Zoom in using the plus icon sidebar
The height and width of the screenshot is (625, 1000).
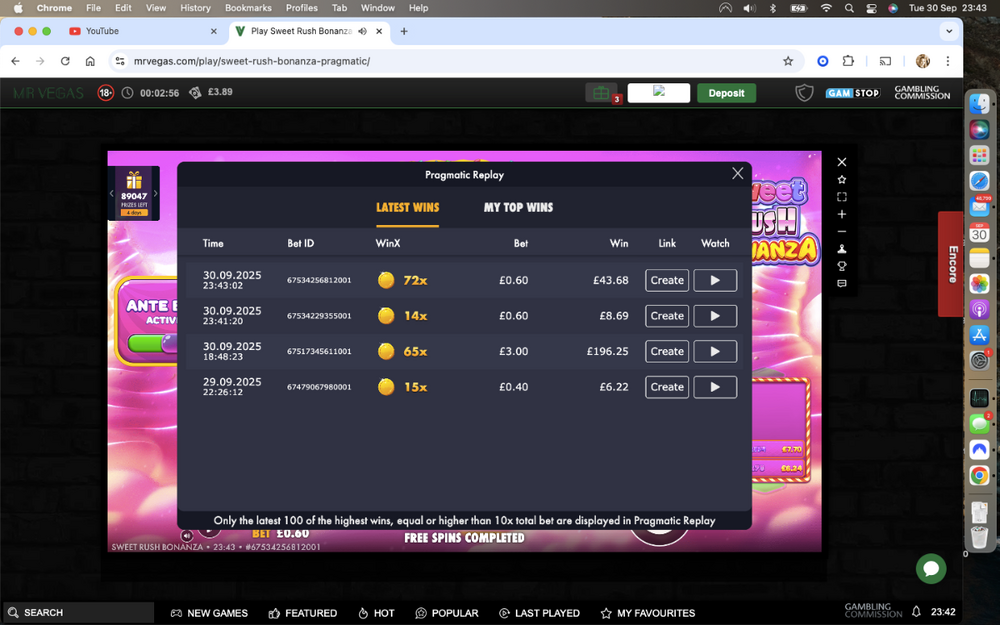(842, 215)
